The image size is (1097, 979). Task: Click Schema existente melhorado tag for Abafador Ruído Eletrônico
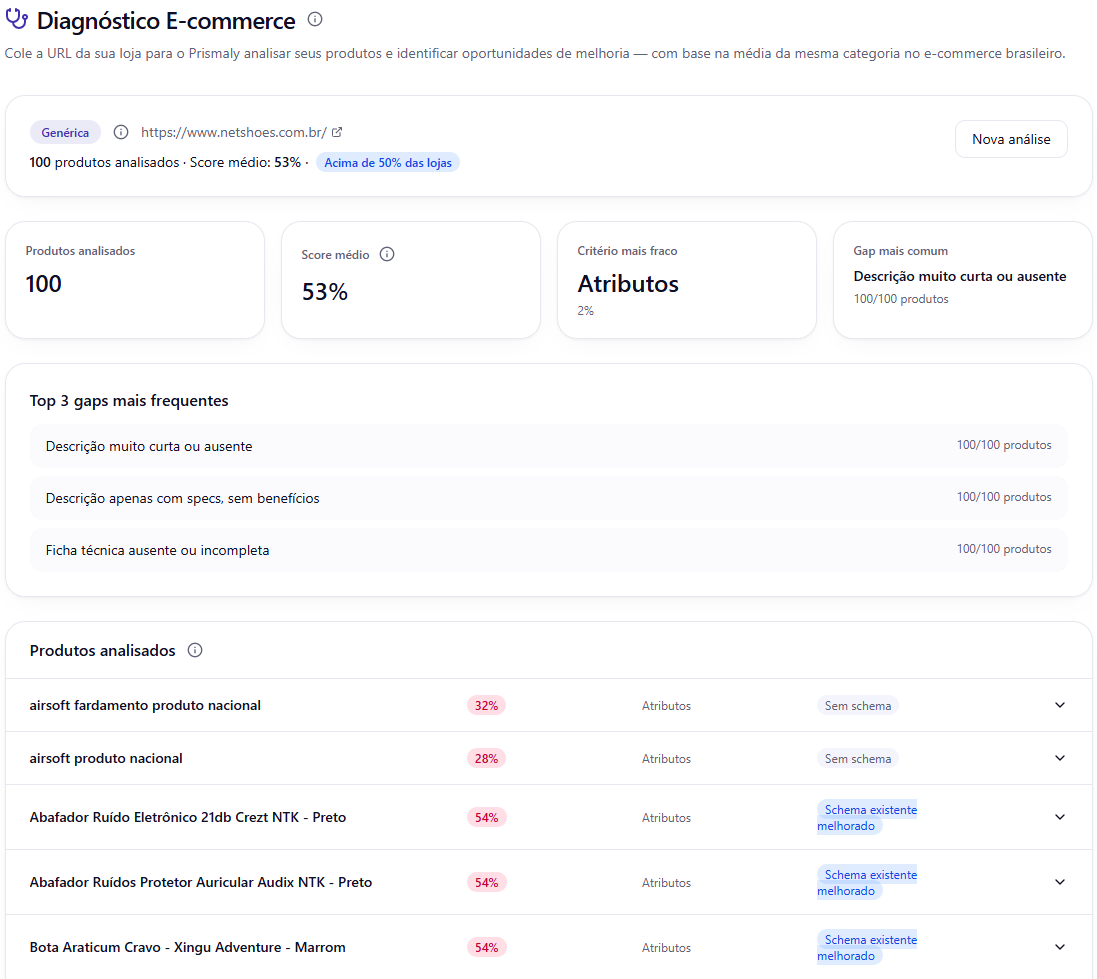[x=867, y=817]
